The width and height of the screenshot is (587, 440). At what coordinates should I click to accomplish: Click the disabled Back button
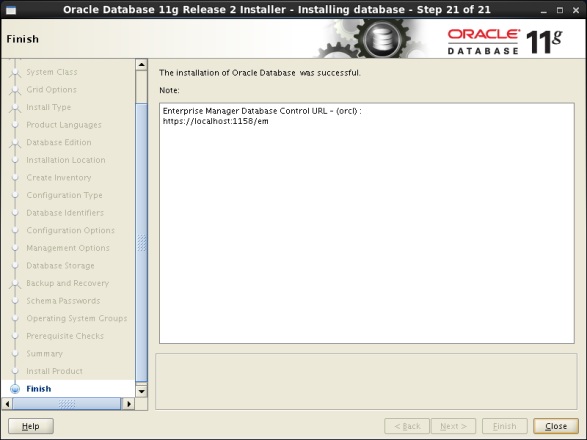click(x=407, y=426)
